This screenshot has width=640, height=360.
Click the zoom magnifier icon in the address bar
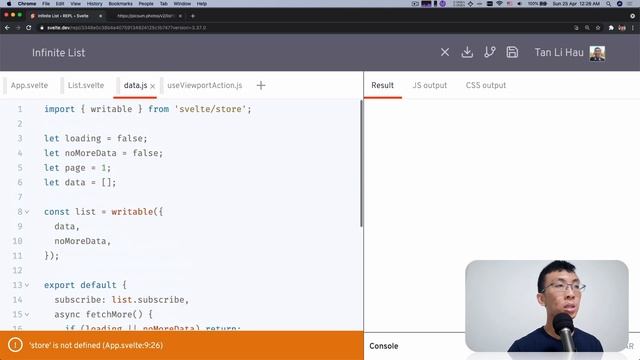point(587,28)
